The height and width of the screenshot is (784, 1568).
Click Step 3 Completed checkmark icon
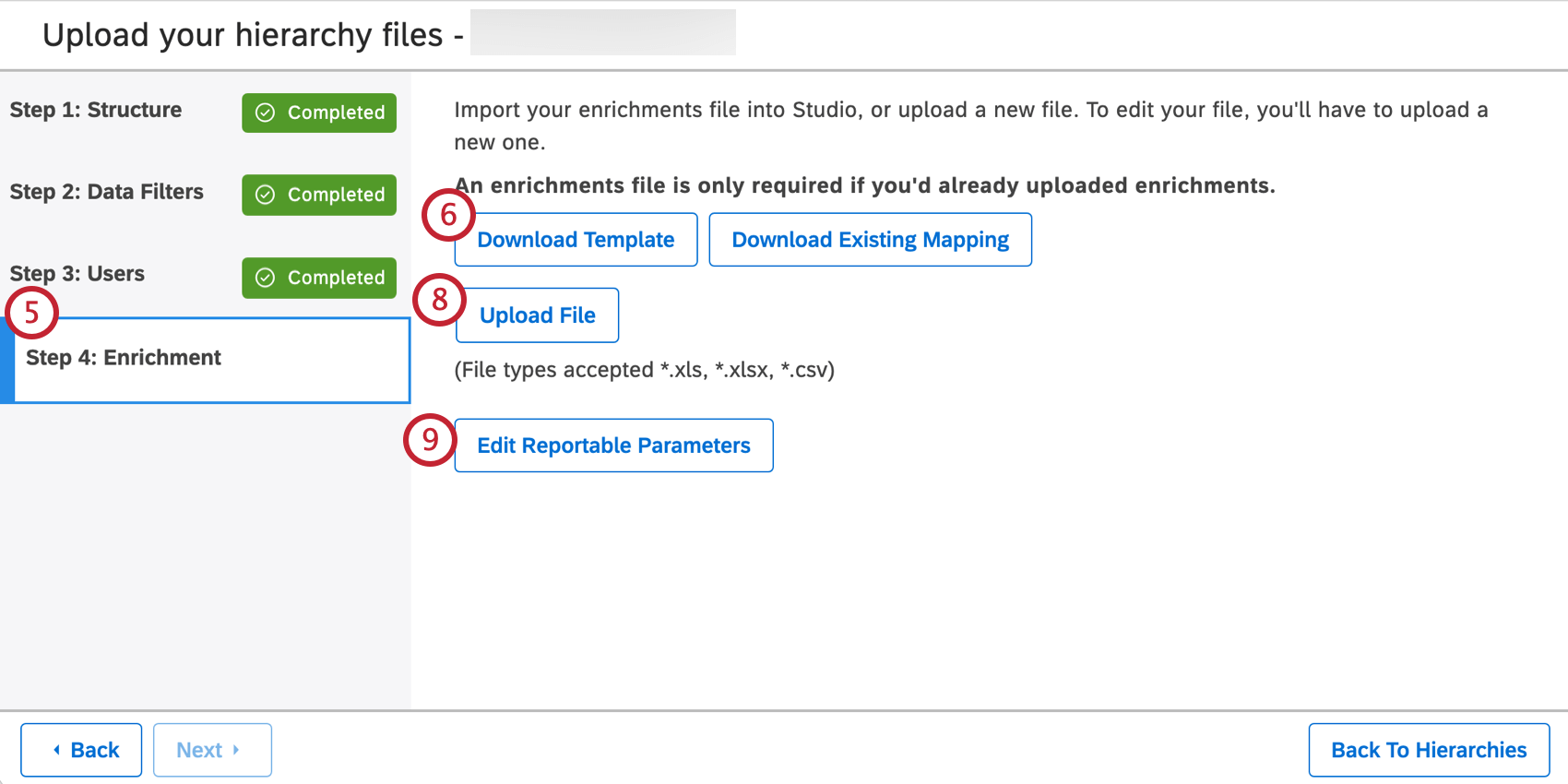tap(266, 278)
